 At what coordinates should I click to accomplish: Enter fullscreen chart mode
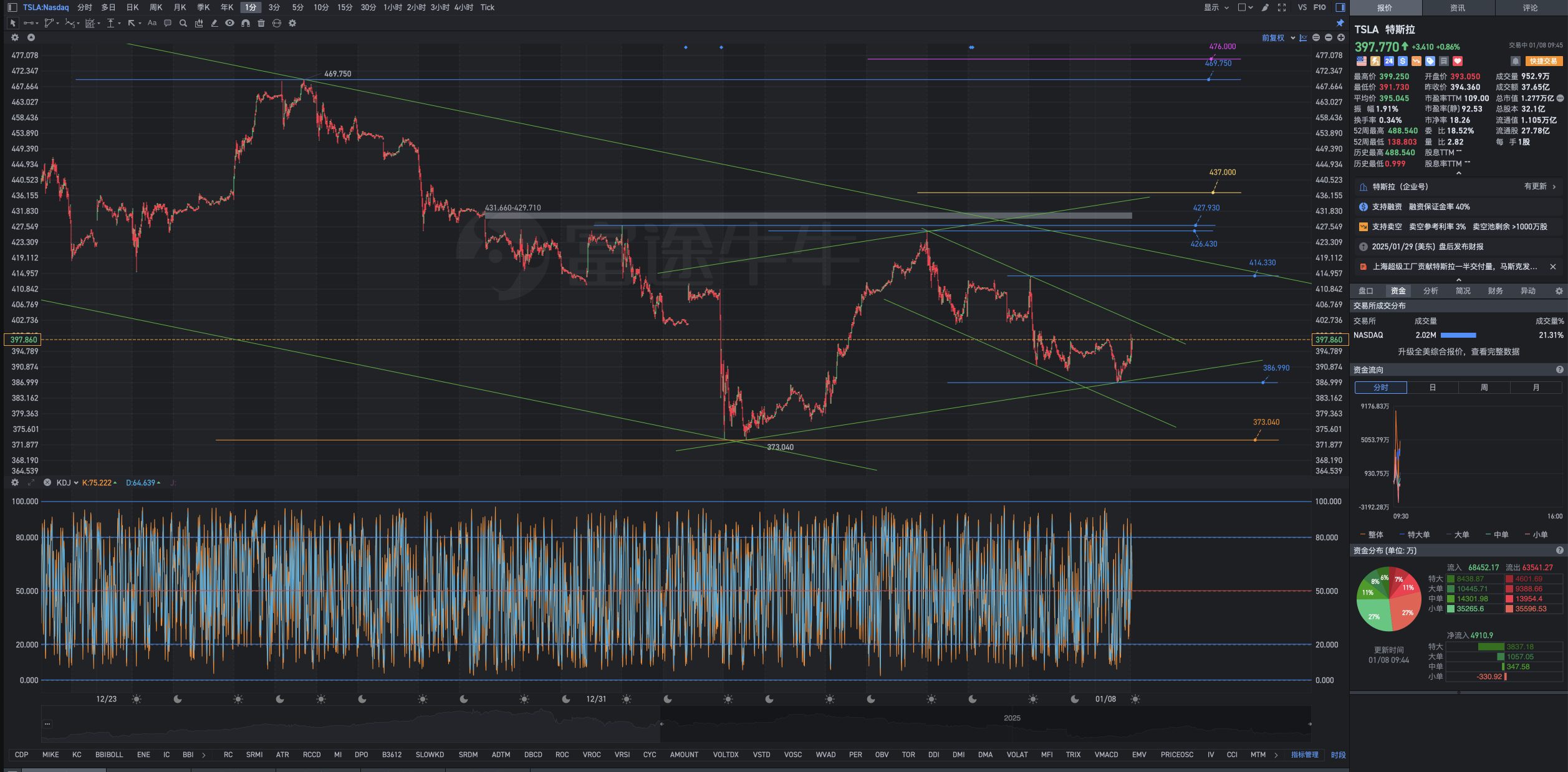[1282, 7]
